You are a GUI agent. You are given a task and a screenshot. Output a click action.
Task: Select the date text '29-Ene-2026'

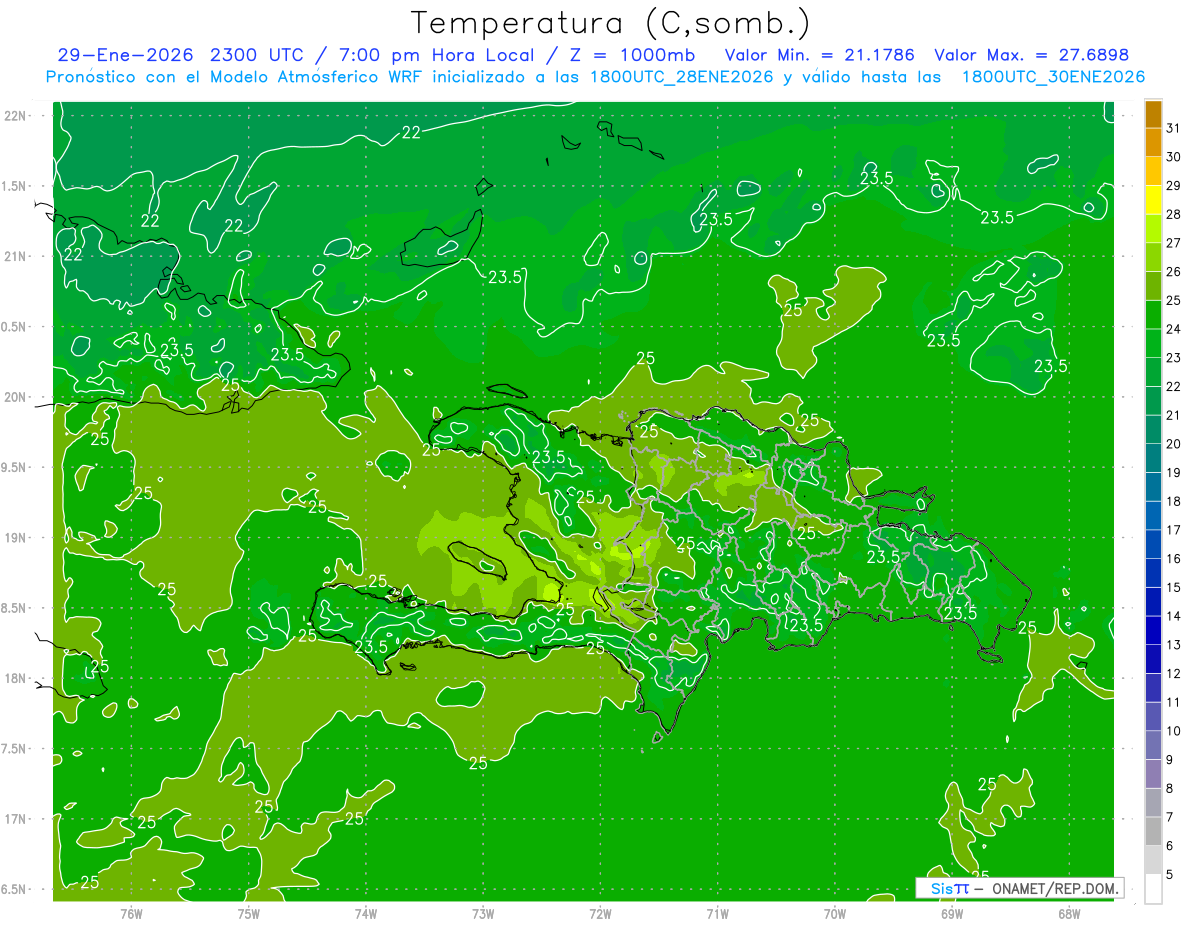tap(126, 55)
